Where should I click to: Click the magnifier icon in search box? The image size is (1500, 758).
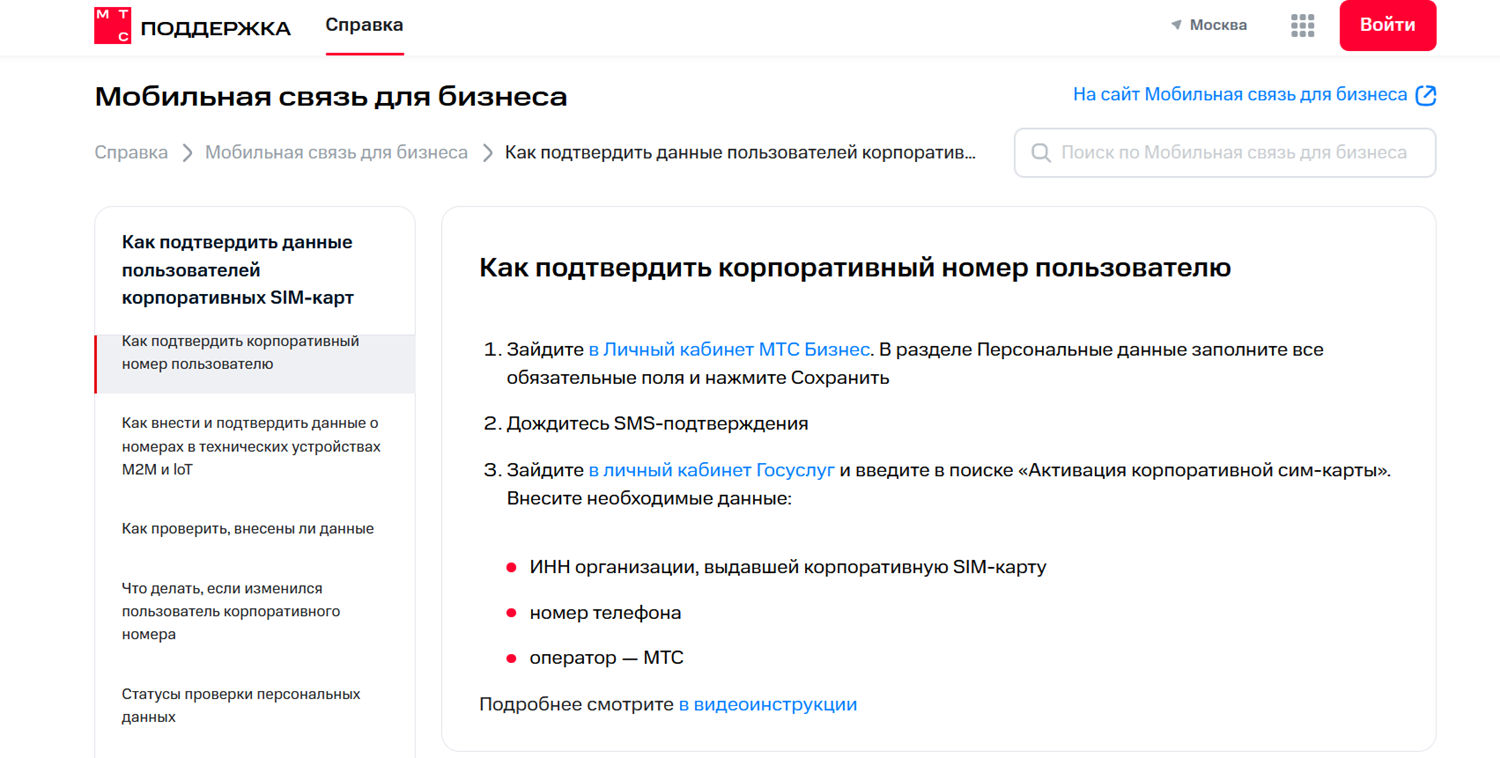1041,153
